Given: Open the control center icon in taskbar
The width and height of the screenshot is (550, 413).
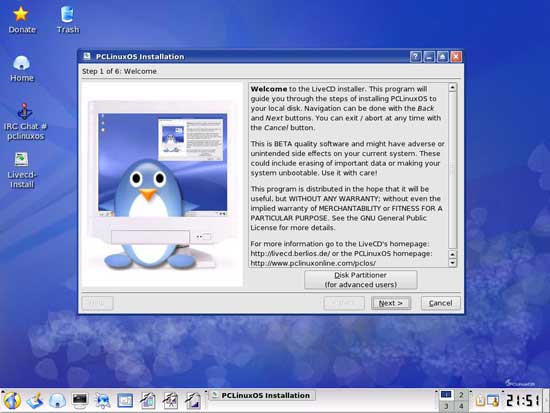Looking at the screenshot, I should (x=125, y=400).
